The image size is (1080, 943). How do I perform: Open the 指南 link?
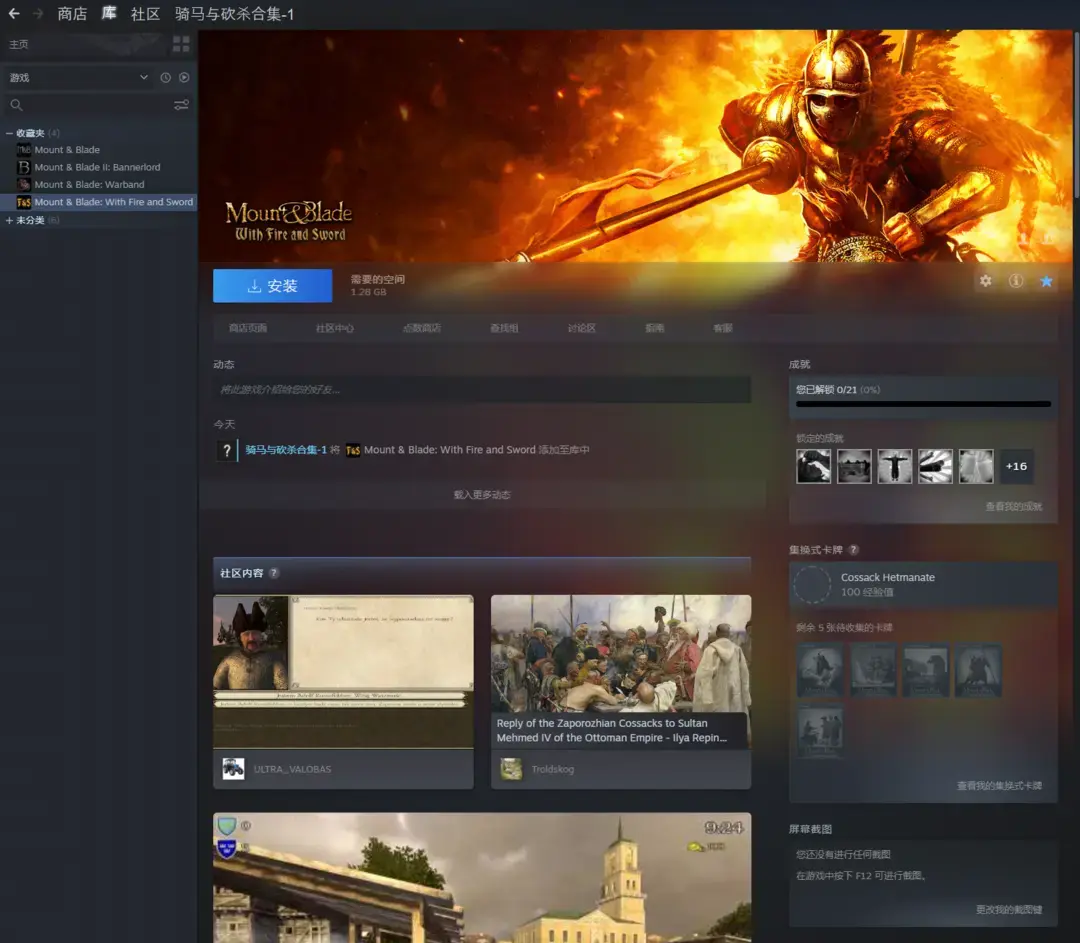(655, 329)
